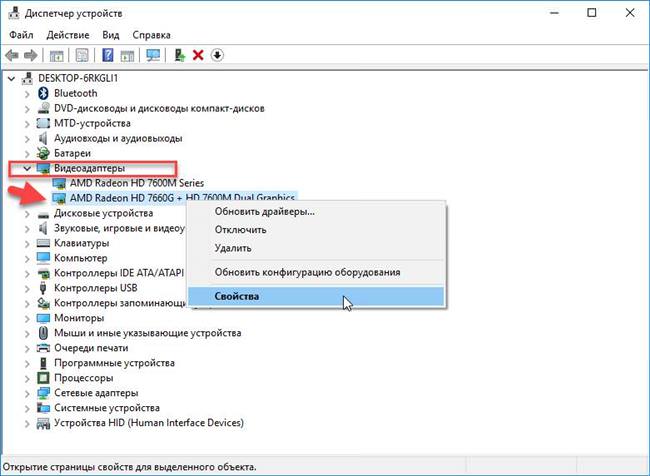The width and height of the screenshot is (650, 476).
Task: Collapse the Видеоадаптеры category
Action: tap(27, 168)
